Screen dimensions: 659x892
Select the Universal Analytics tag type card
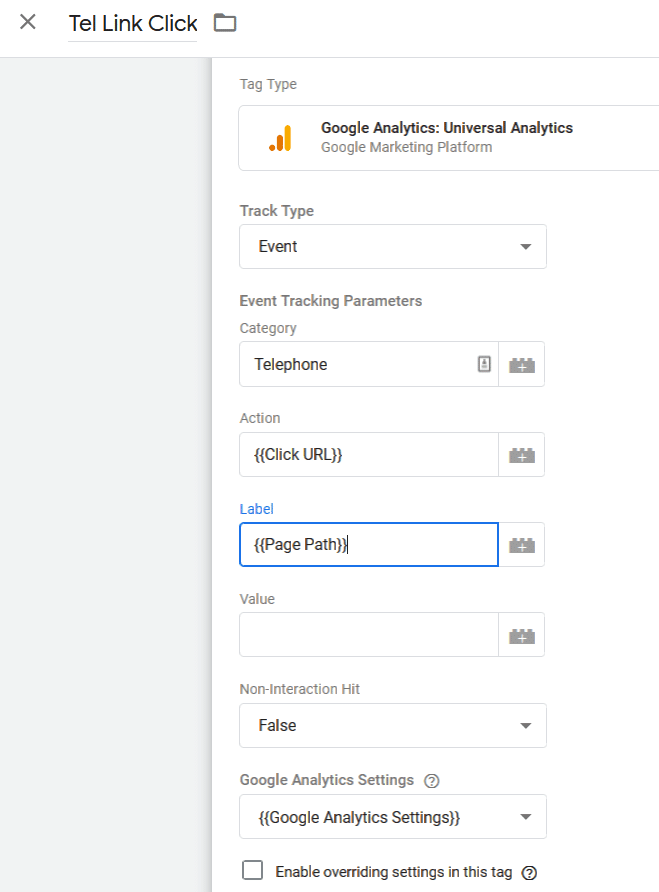(448, 138)
